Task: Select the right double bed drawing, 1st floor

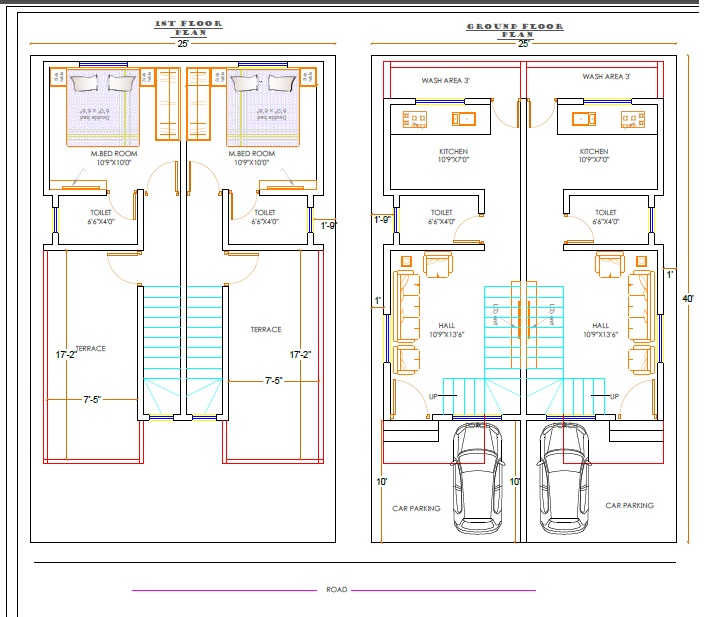Action: [x=263, y=108]
